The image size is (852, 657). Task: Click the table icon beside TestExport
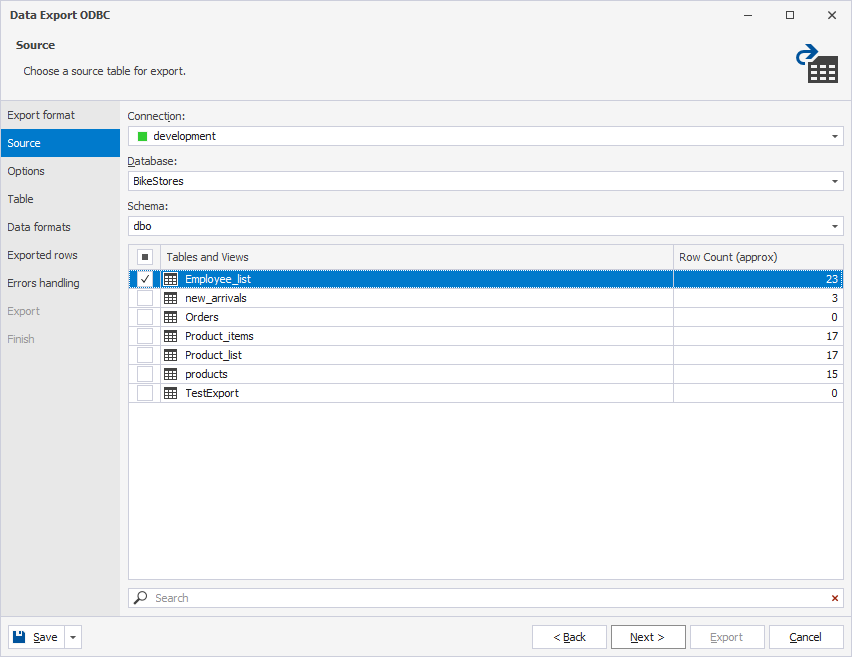[x=171, y=393]
